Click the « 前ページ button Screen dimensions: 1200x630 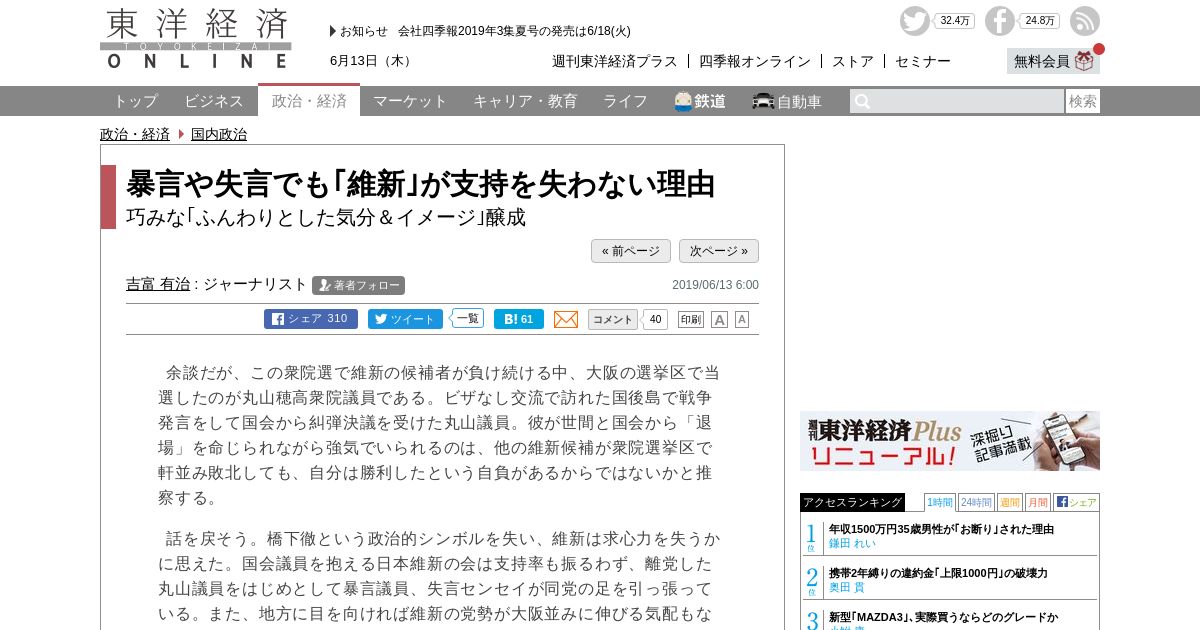631,251
